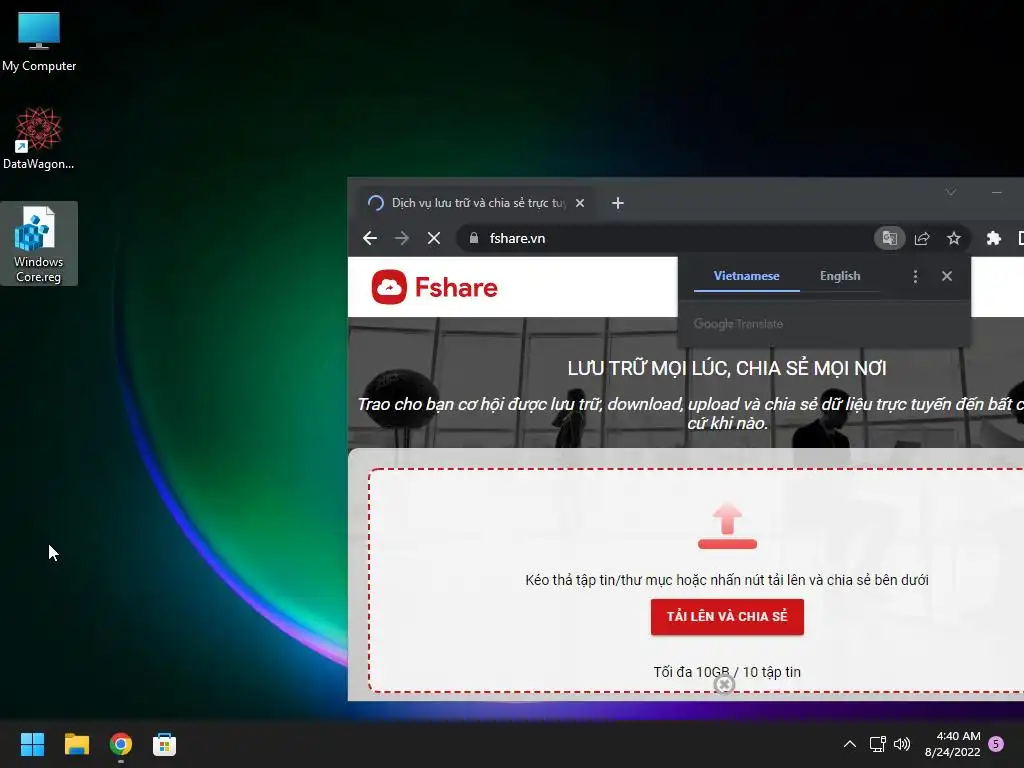Click the Google Translate icon in address bar
This screenshot has width=1024, height=768.
[889, 238]
